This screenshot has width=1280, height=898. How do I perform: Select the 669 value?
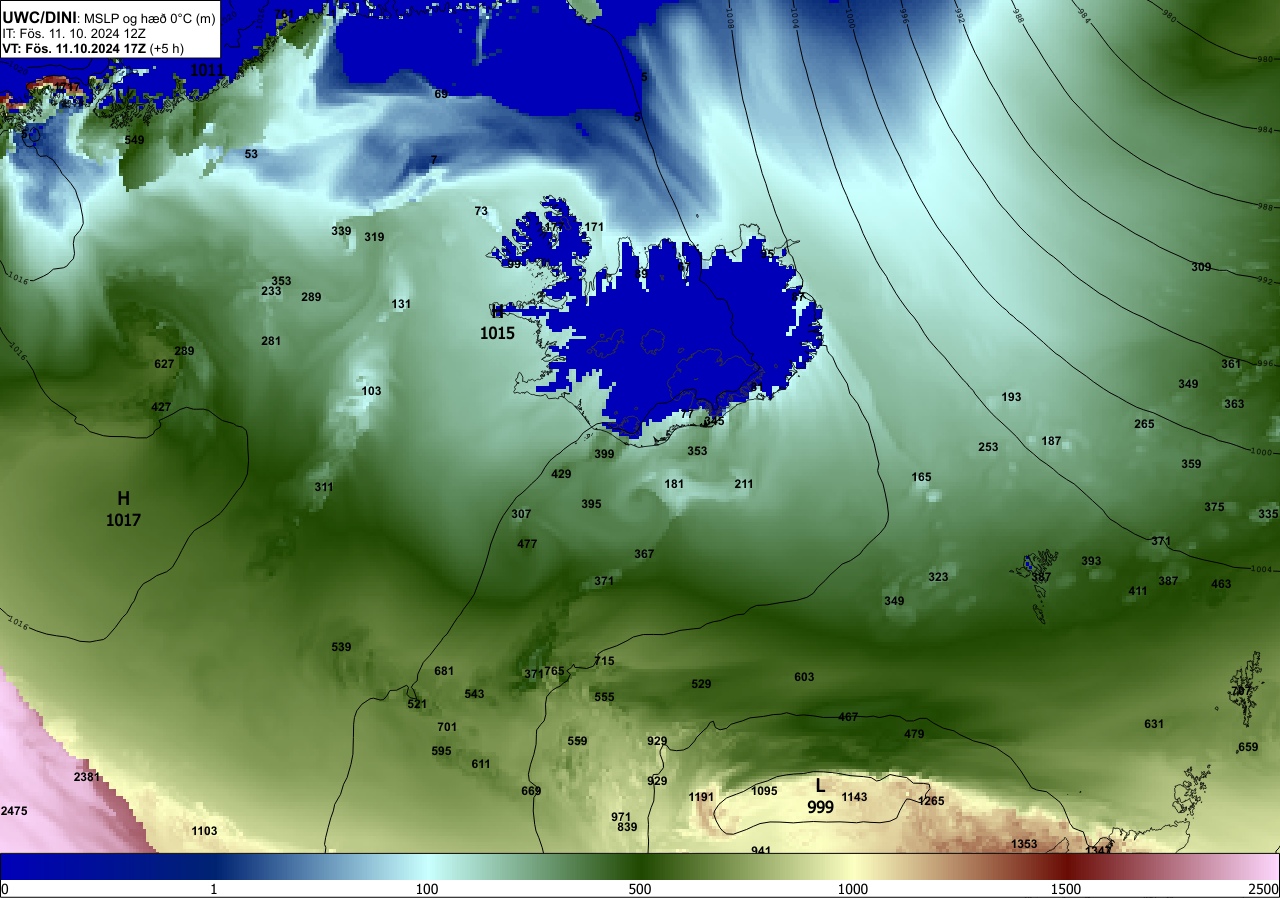point(531,791)
